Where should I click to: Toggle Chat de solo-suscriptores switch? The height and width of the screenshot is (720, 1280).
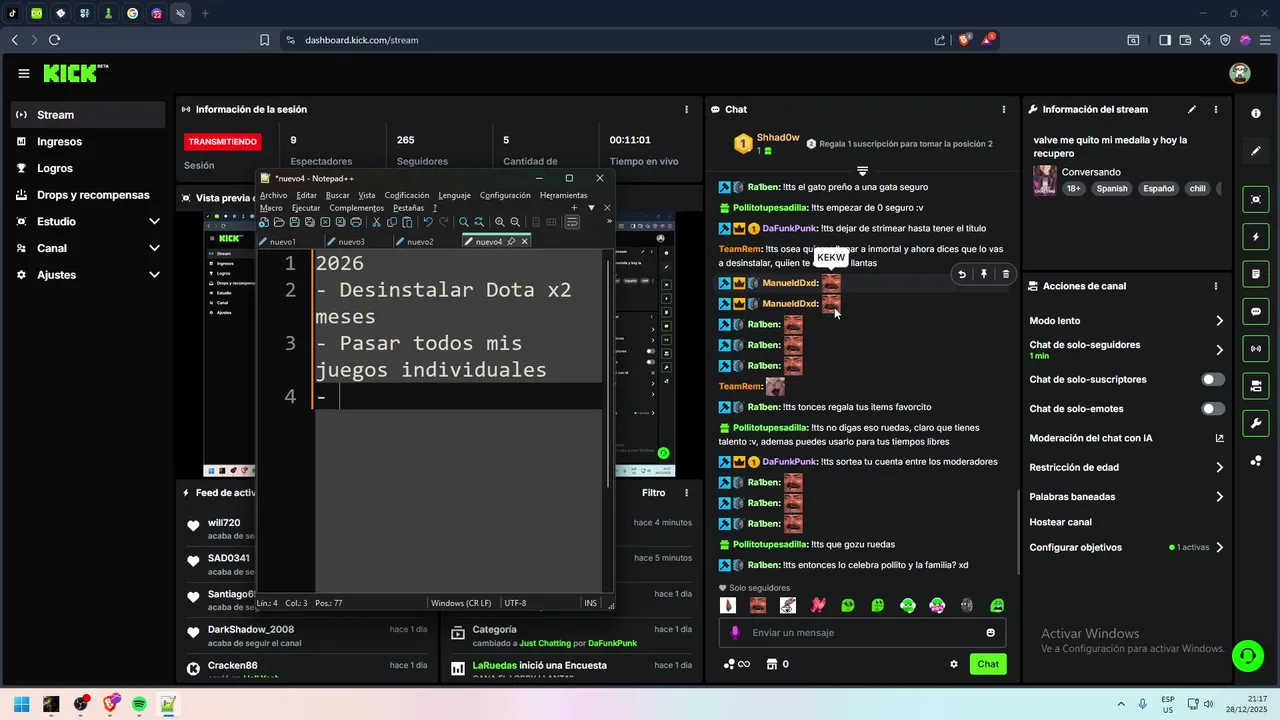[1213, 380]
